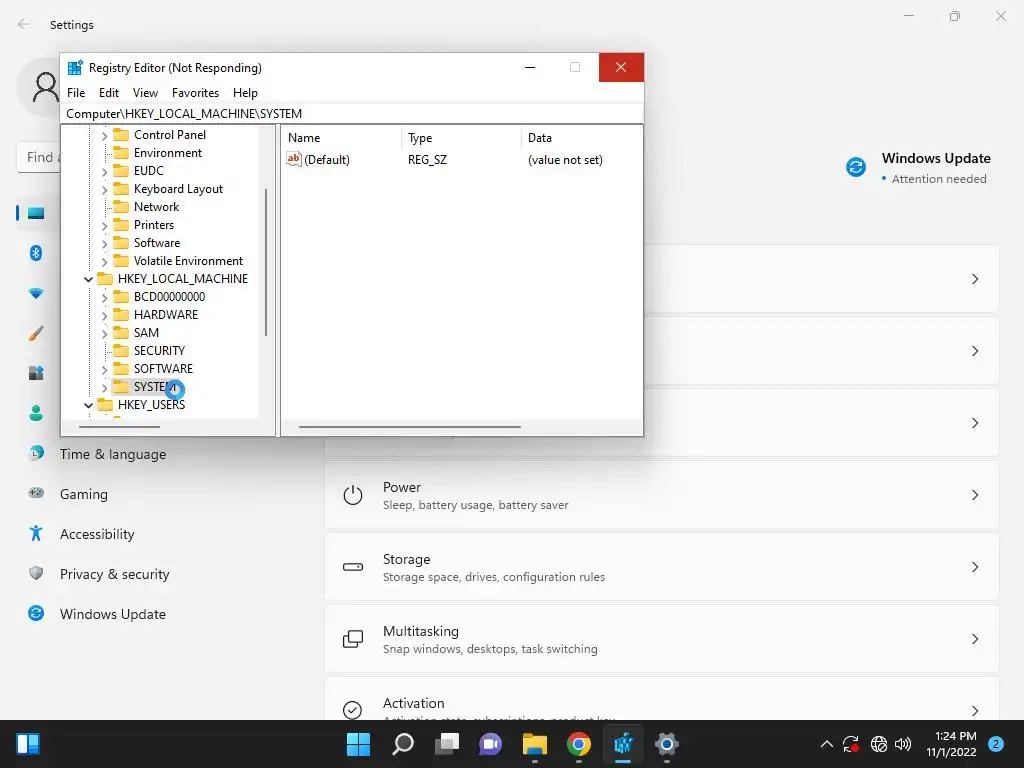The height and width of the screenshot is (768, 1024).
Task: Open taskbar Search
Action: click(402, 744)
